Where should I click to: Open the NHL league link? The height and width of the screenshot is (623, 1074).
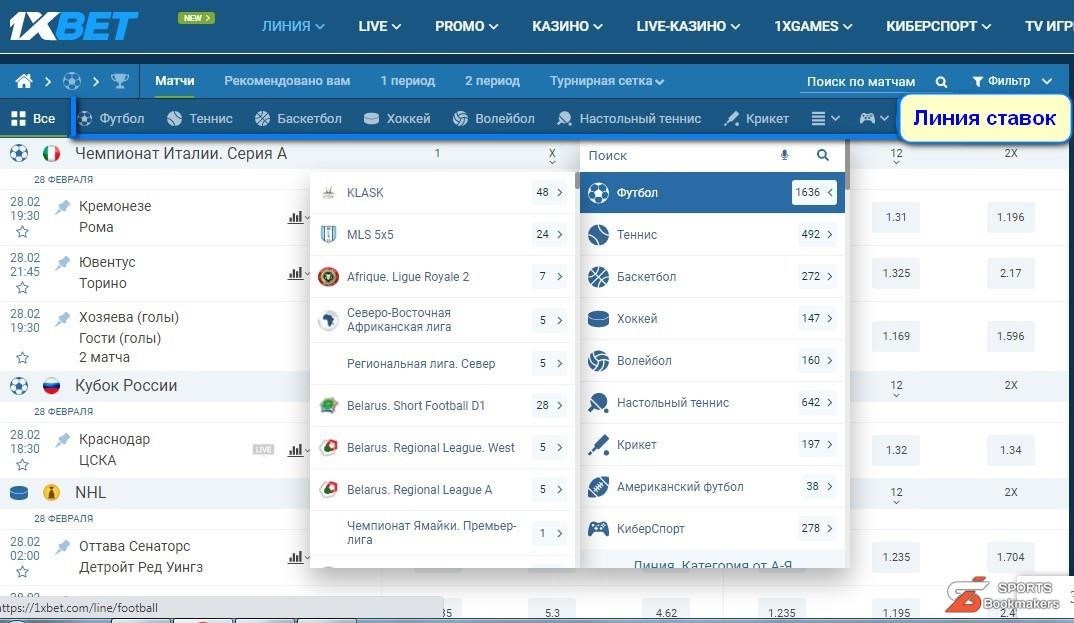(x=90, y=493)
